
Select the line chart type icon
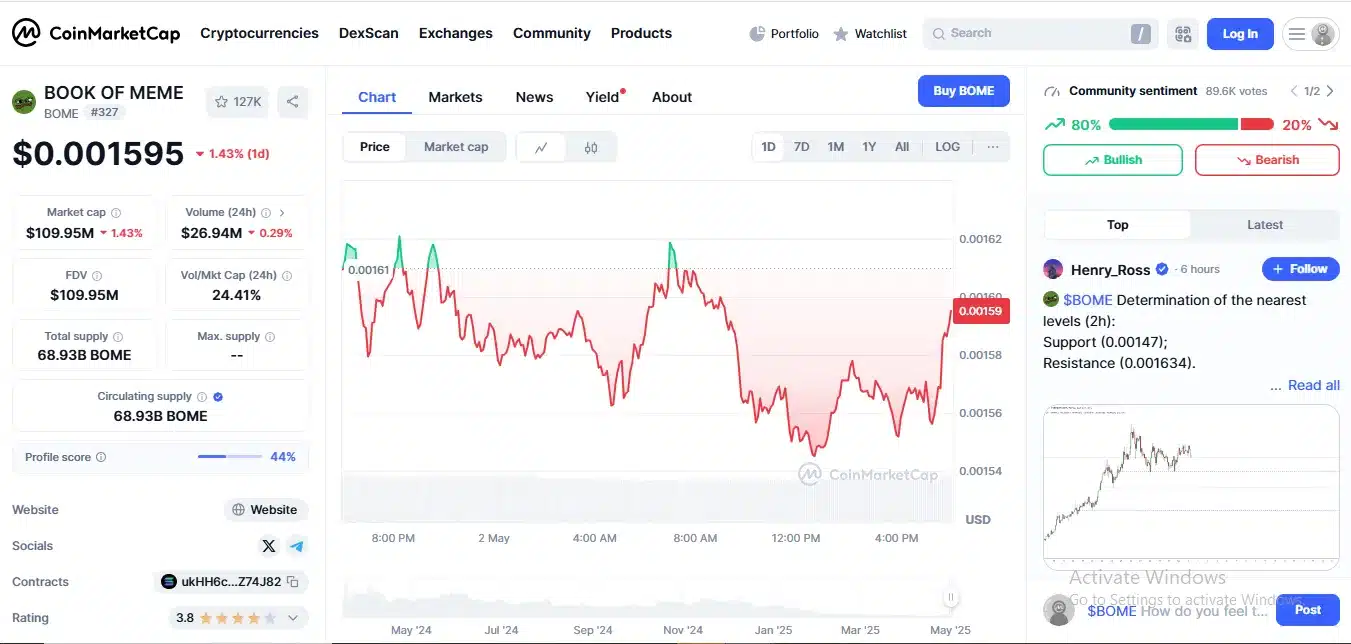(x=541, y=147)
